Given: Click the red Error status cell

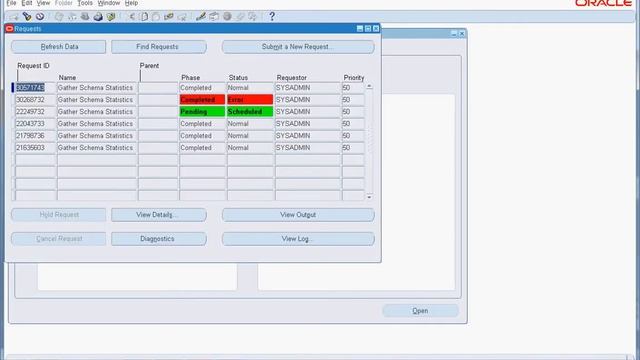Looking at the screenshot, I should [x=250, y=100].
